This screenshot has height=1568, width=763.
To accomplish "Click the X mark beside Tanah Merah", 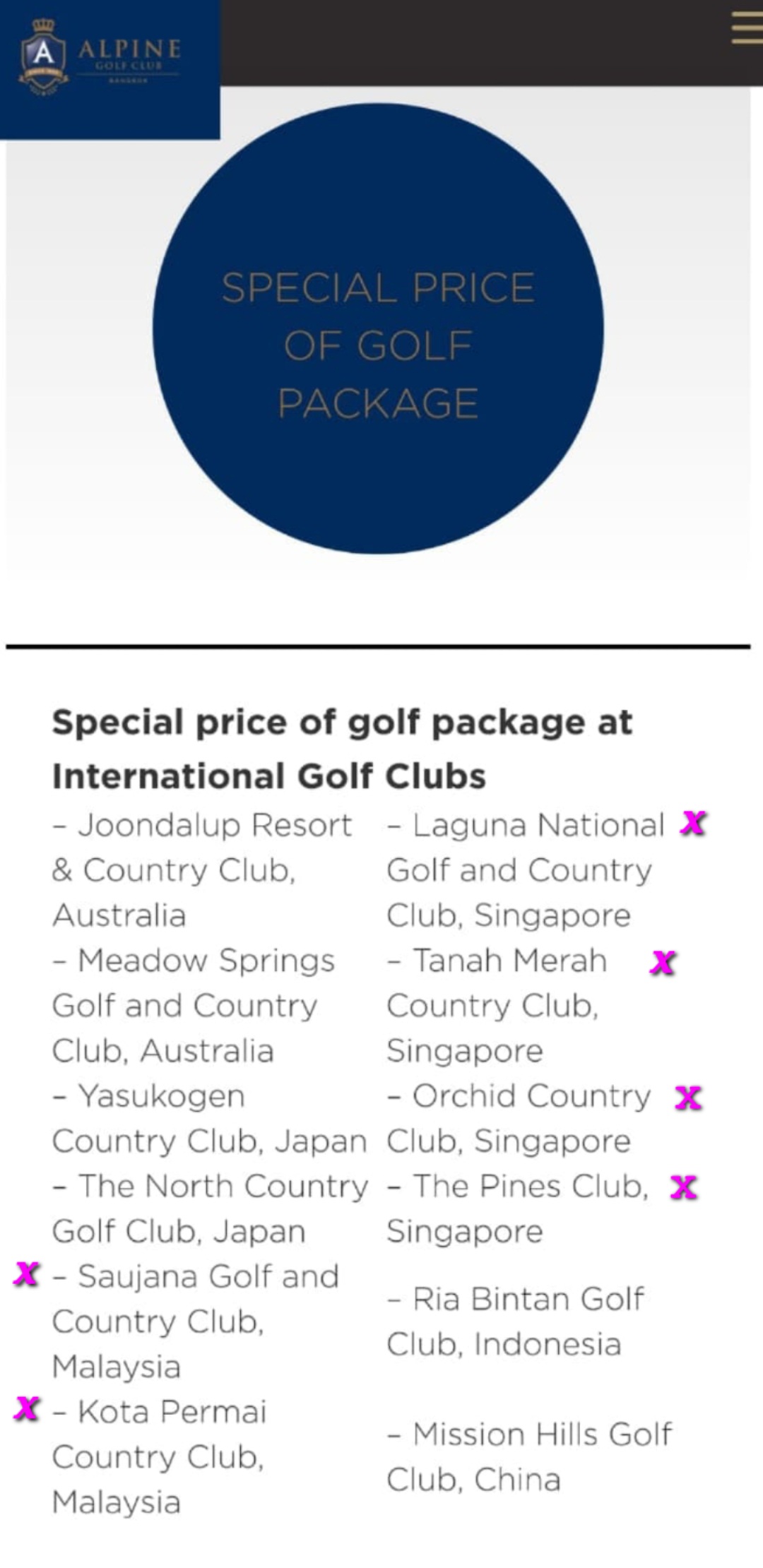I will pos(663,962).
